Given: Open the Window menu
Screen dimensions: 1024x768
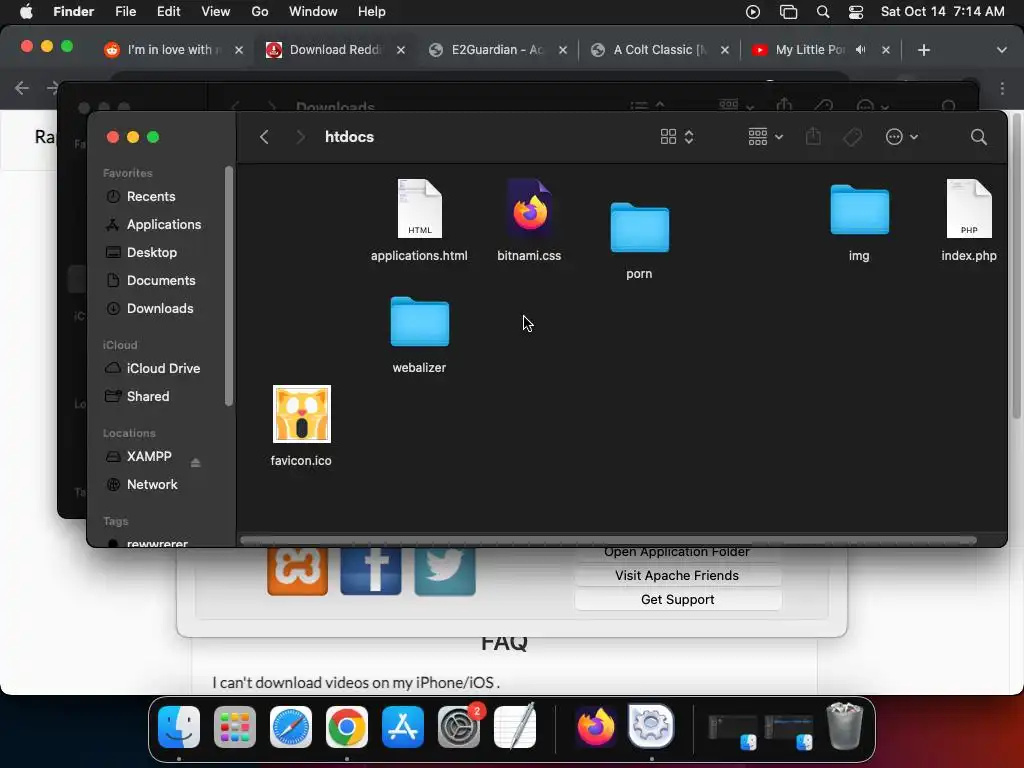Looking at the screenshot, I should coord(313,12).
